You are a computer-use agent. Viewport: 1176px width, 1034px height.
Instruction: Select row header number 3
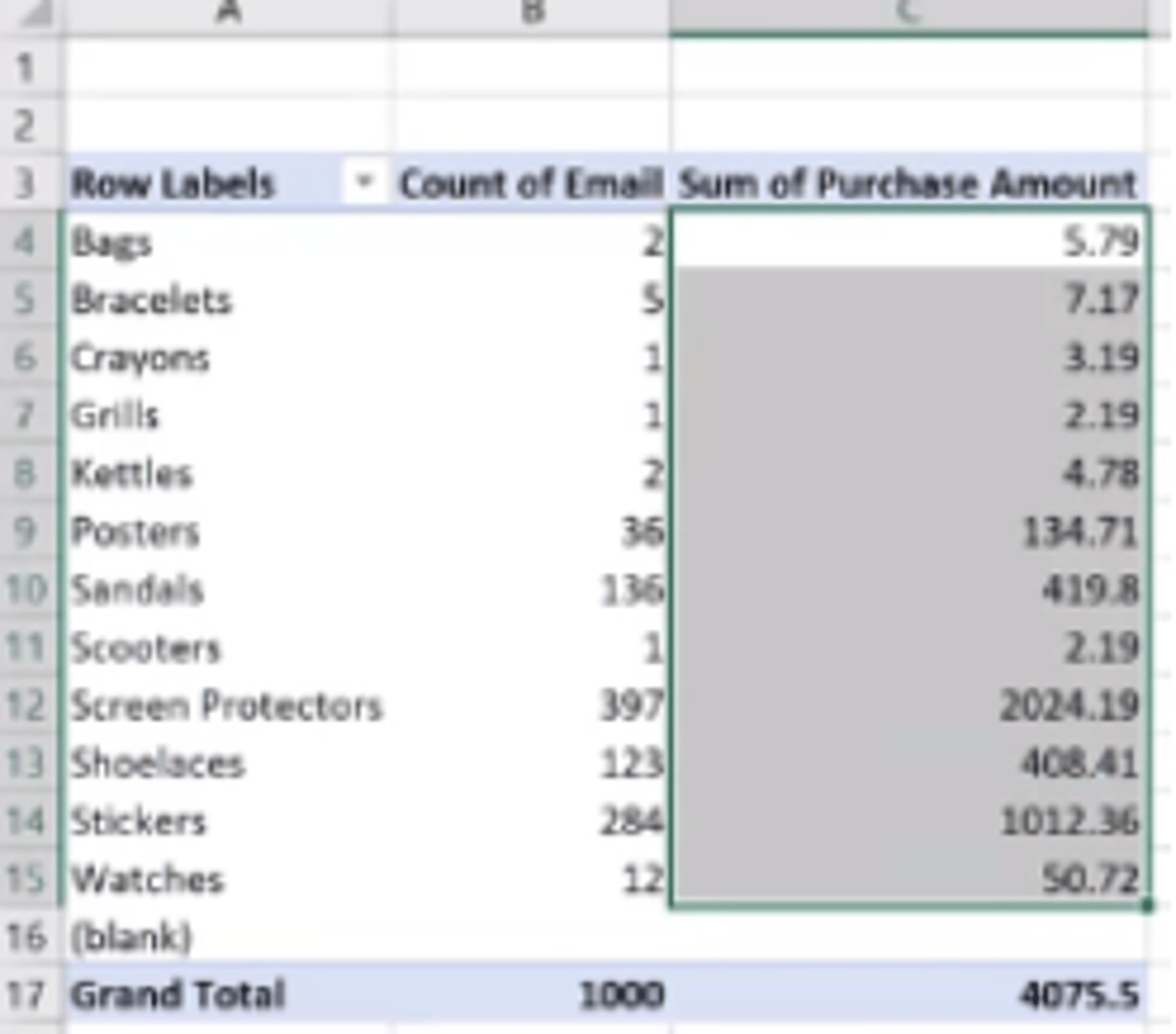tap(26, 183)
